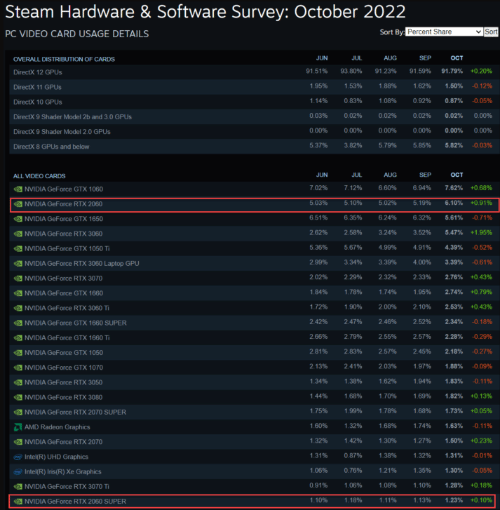Click the Intel logo beside UHD Graphics
Viewport: 500px width, 510px height.
click(x=18, y=457)
